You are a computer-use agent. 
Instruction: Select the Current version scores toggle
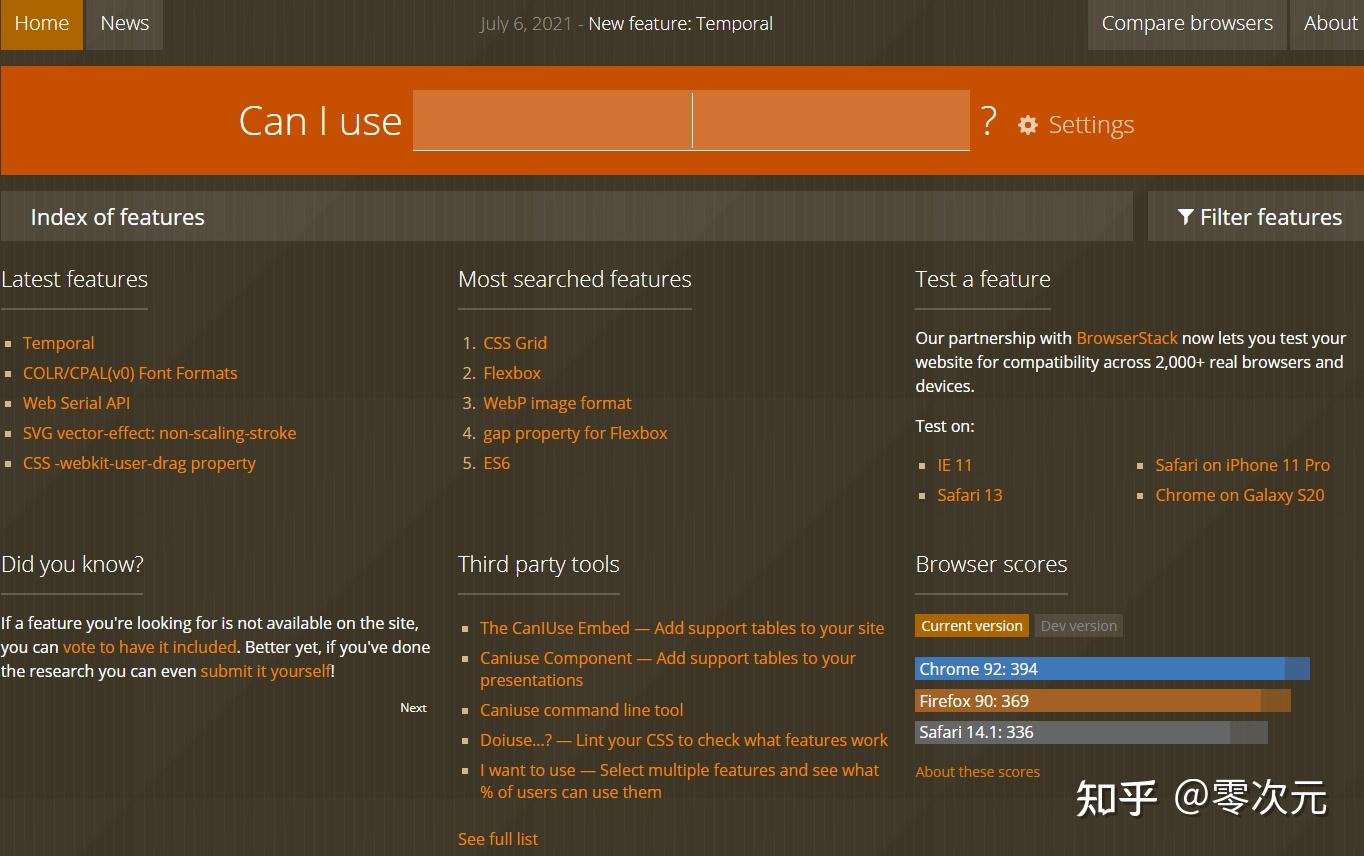972,626
